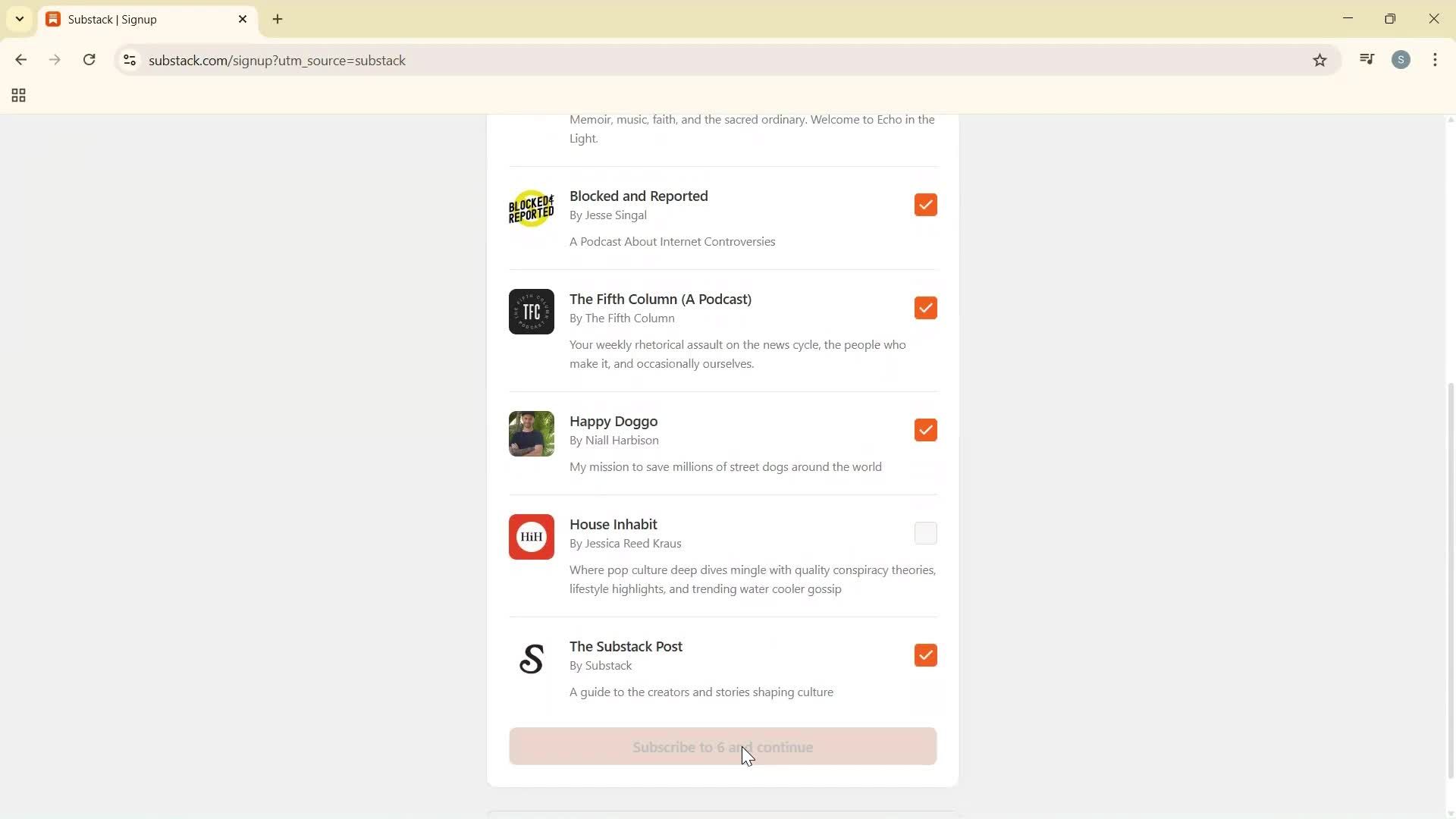Open the Chrome three-dot menu
The width and height of the screenshot is (1456, 819).
[x=1435, y=60]
